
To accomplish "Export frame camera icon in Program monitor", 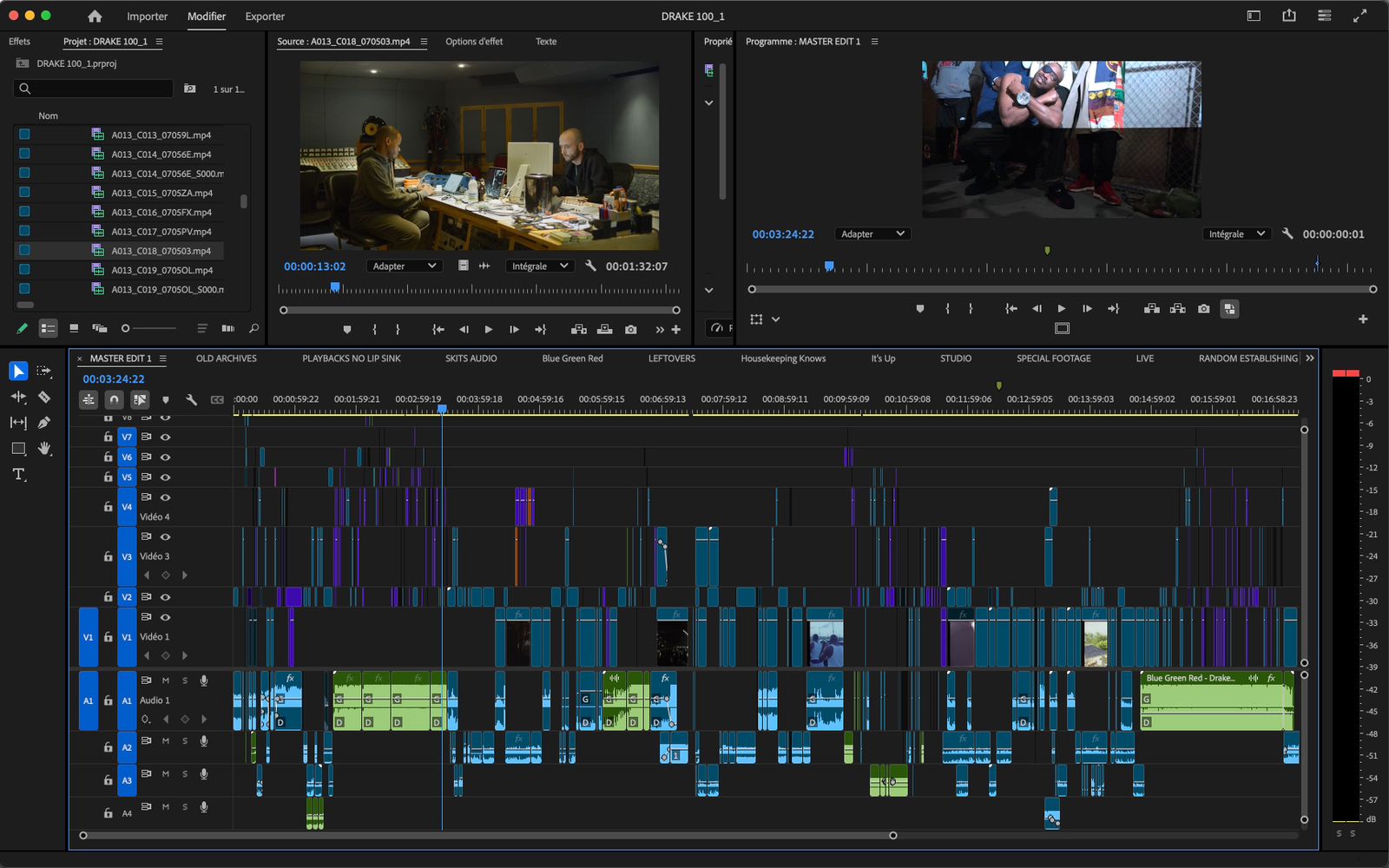I will click(1203, 309).
